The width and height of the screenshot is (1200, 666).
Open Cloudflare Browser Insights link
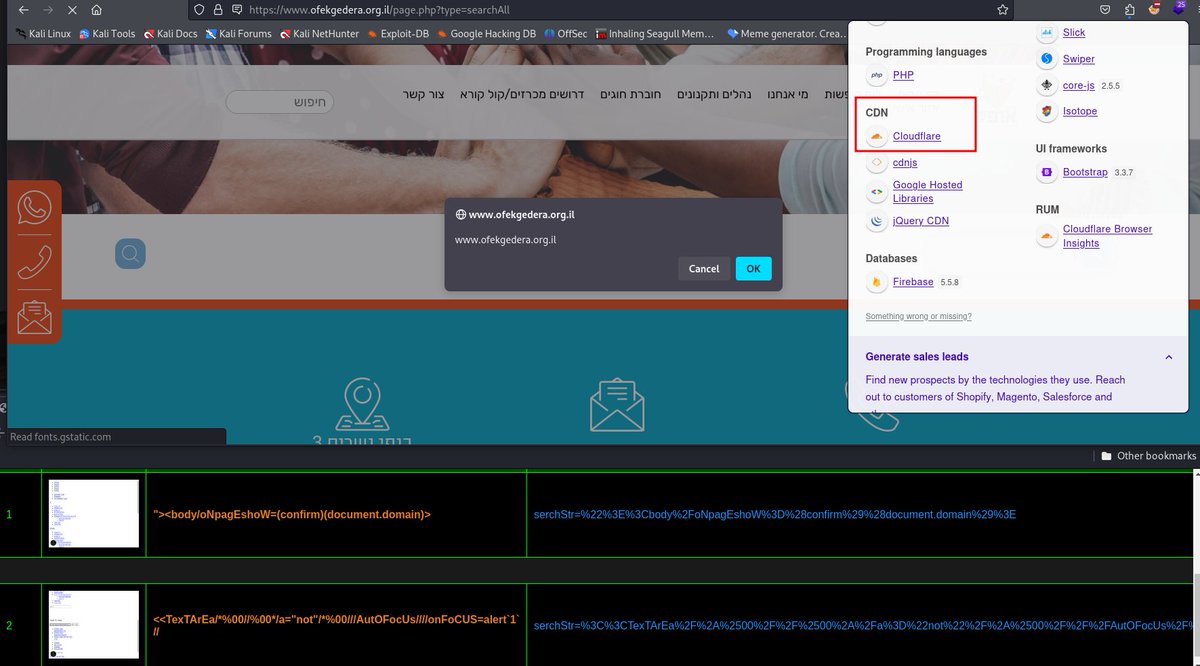(x=1107, y=236)
